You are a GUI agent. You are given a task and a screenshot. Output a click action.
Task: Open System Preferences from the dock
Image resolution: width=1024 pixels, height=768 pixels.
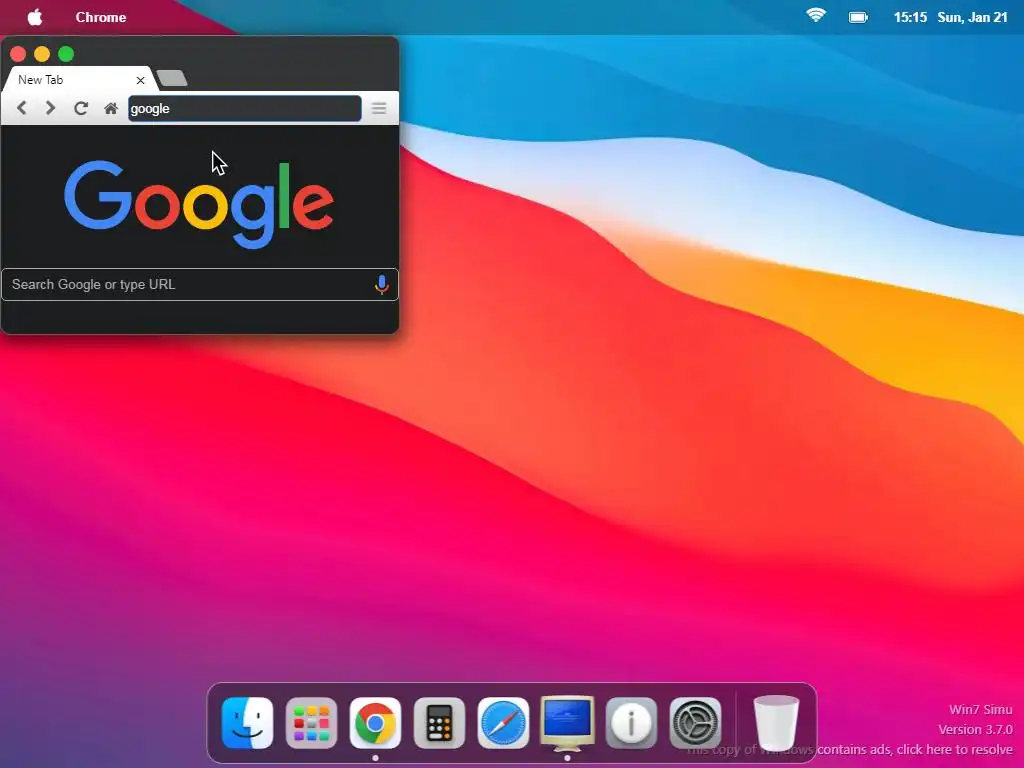pyautogui.click(x=696, y=723)
